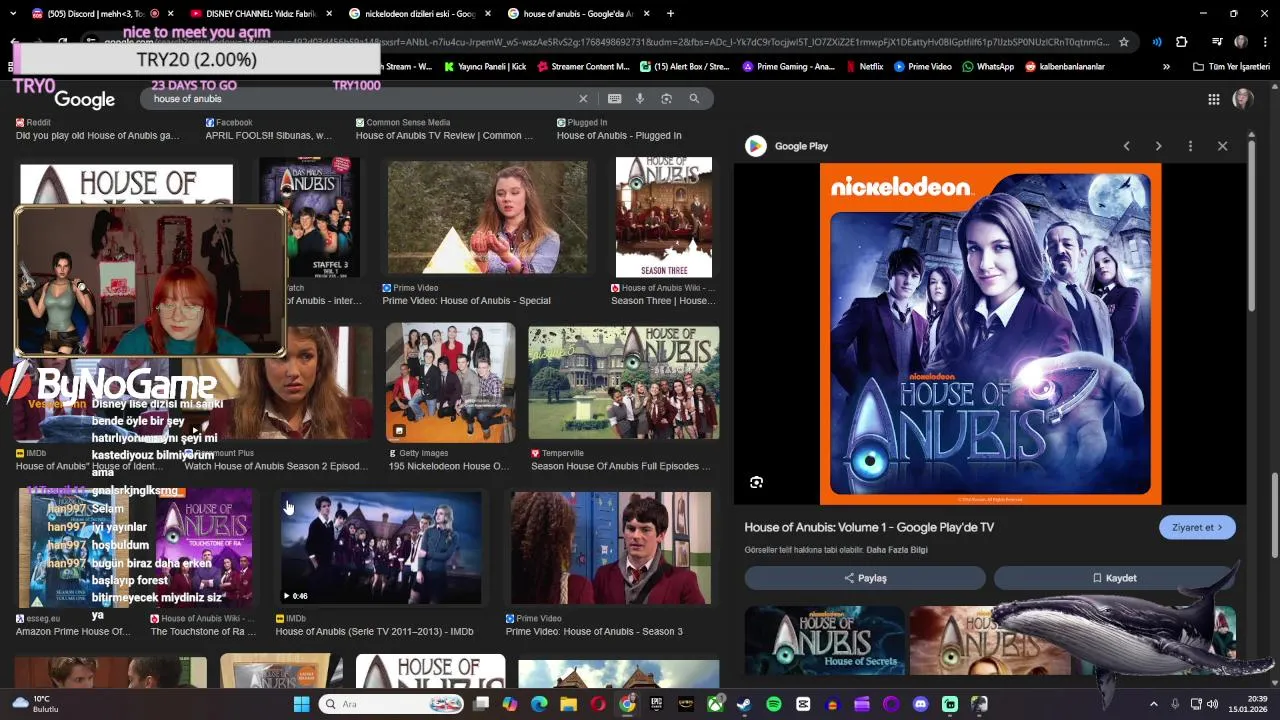Open the House of Secrets related thumbnail

pos(825,640)
